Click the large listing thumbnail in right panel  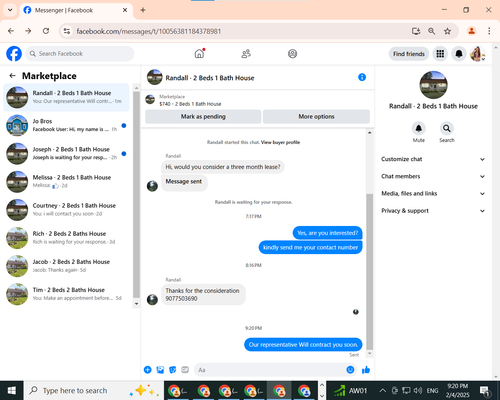(x=433, y=85)
